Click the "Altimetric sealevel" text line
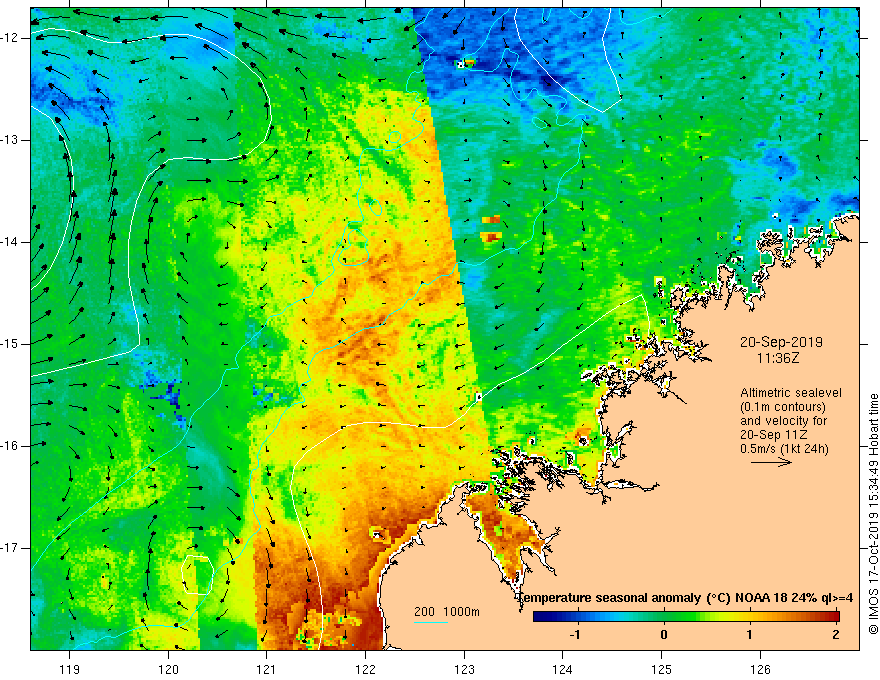880x680 pixels. click(791, 393)
